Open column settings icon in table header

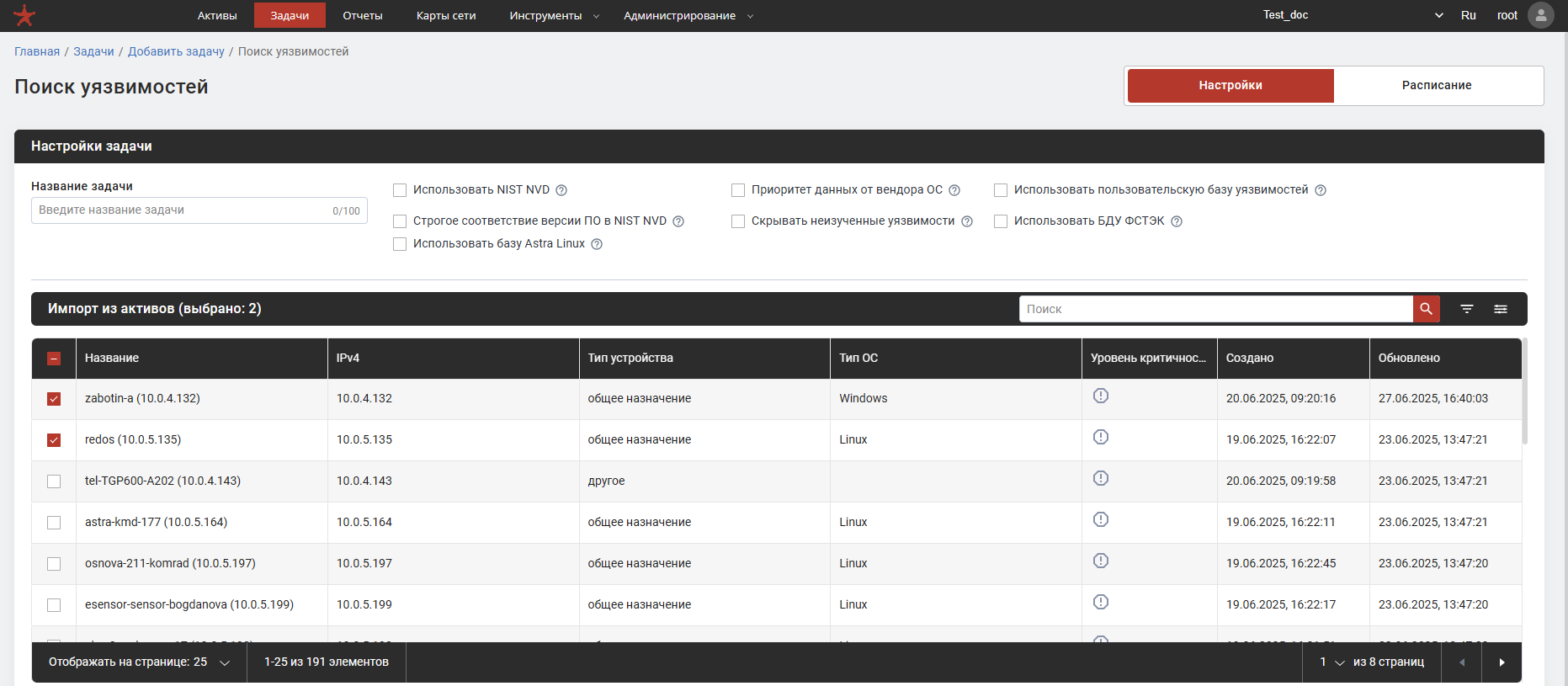pyautogui.click(x=1500, y=309)
